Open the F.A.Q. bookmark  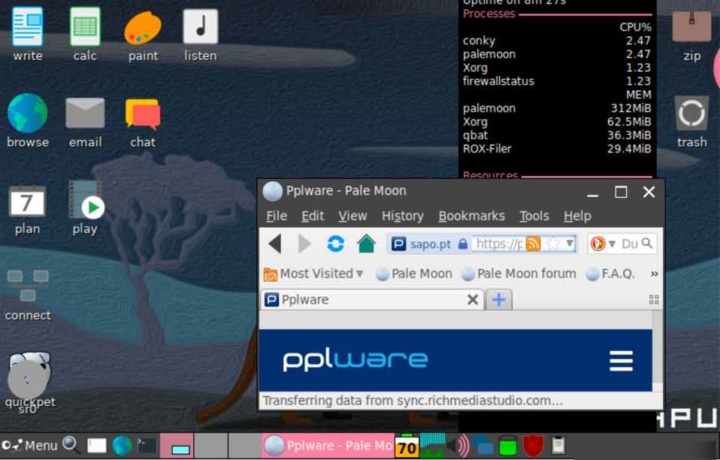point(610,273)
